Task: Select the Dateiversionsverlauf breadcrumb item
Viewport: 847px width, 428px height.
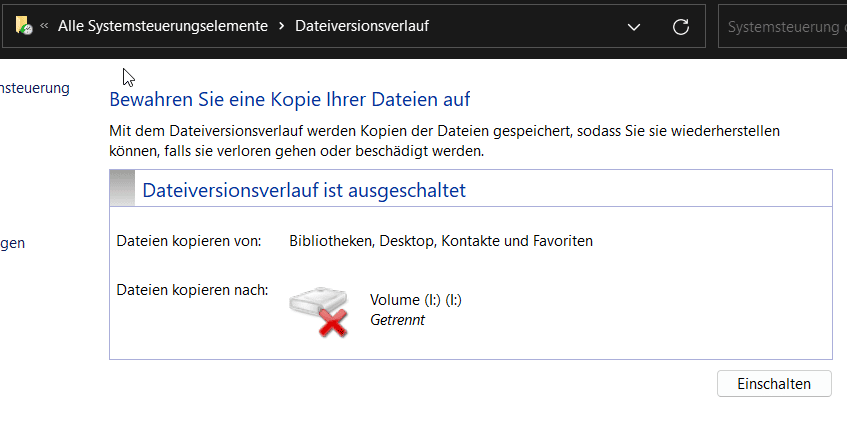Action: 362,27
